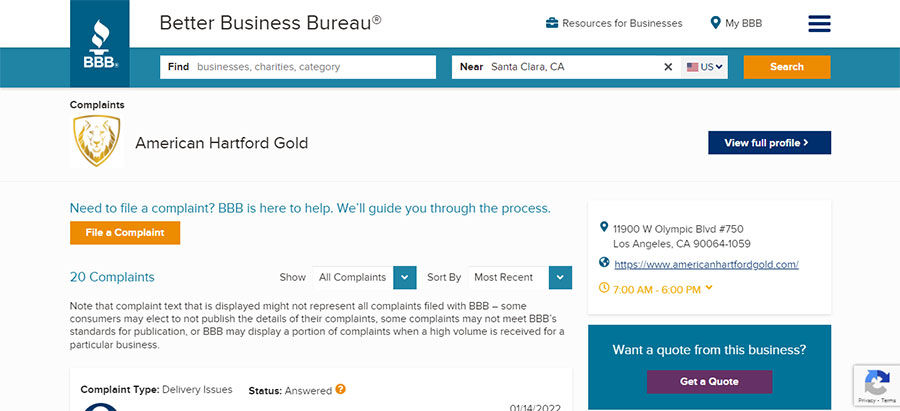The image size is (900, 411).
Task: Expand the business hours chevron
Action: [709, 288]
